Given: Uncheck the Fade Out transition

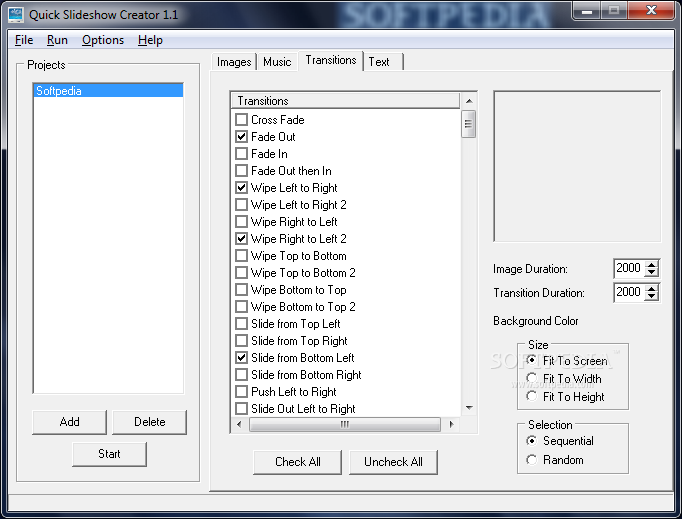Looking at the screenshot, I should [241, 137].
